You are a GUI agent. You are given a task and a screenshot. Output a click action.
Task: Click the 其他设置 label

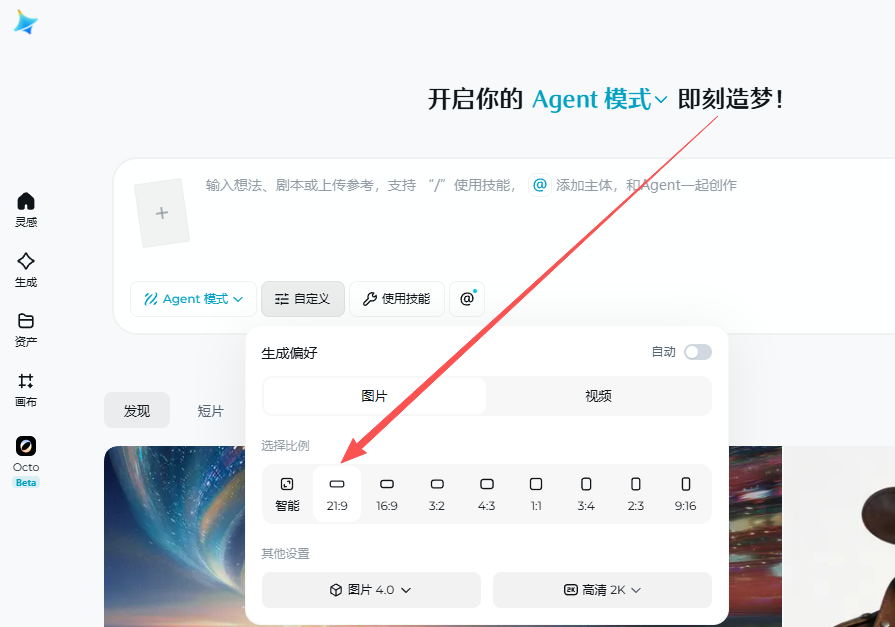[x=285, y=553]
